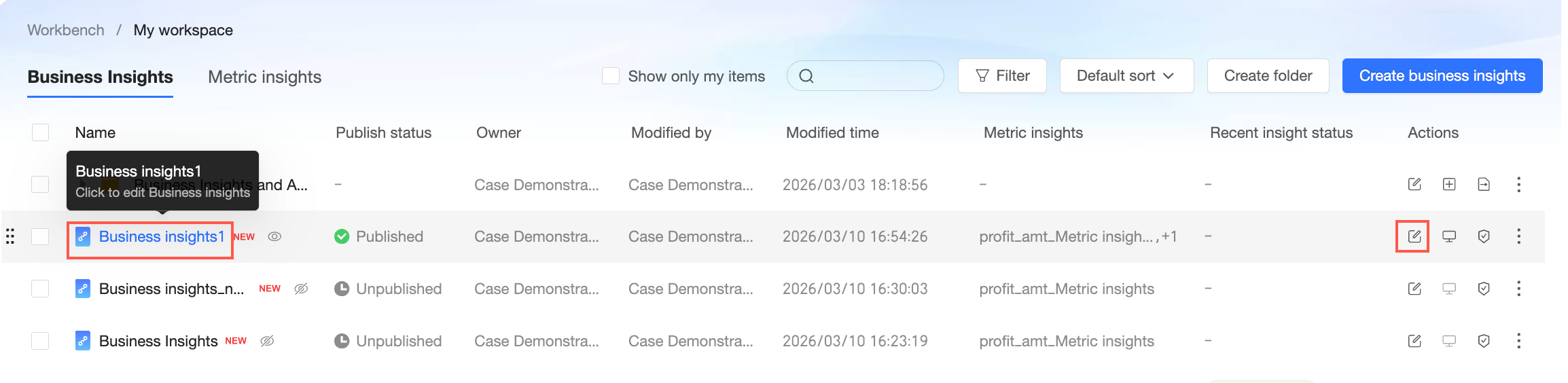Screen dimensions: 1568x383
Task: Click shield icon in Business insights1 row
Action: [1484, 236]
